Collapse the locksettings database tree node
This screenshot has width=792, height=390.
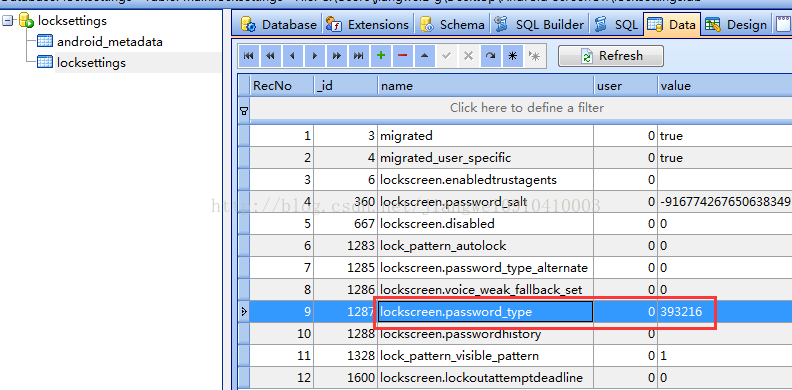tap(8, 21)
